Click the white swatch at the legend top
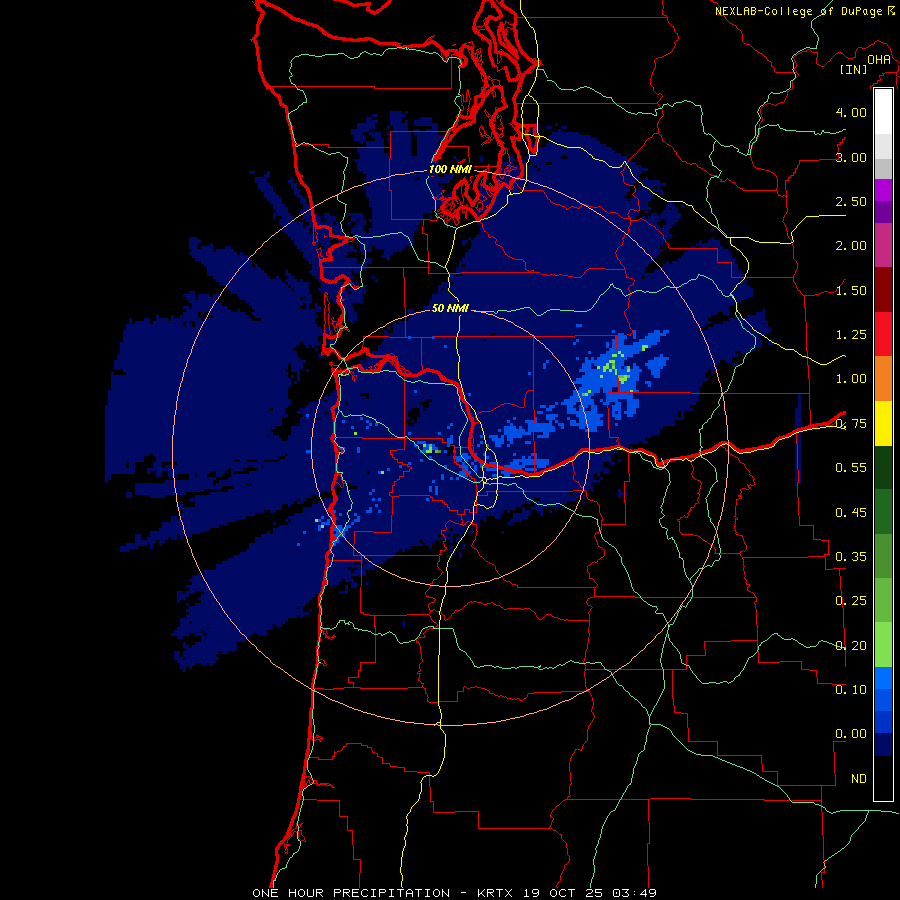 coord(883,112)
